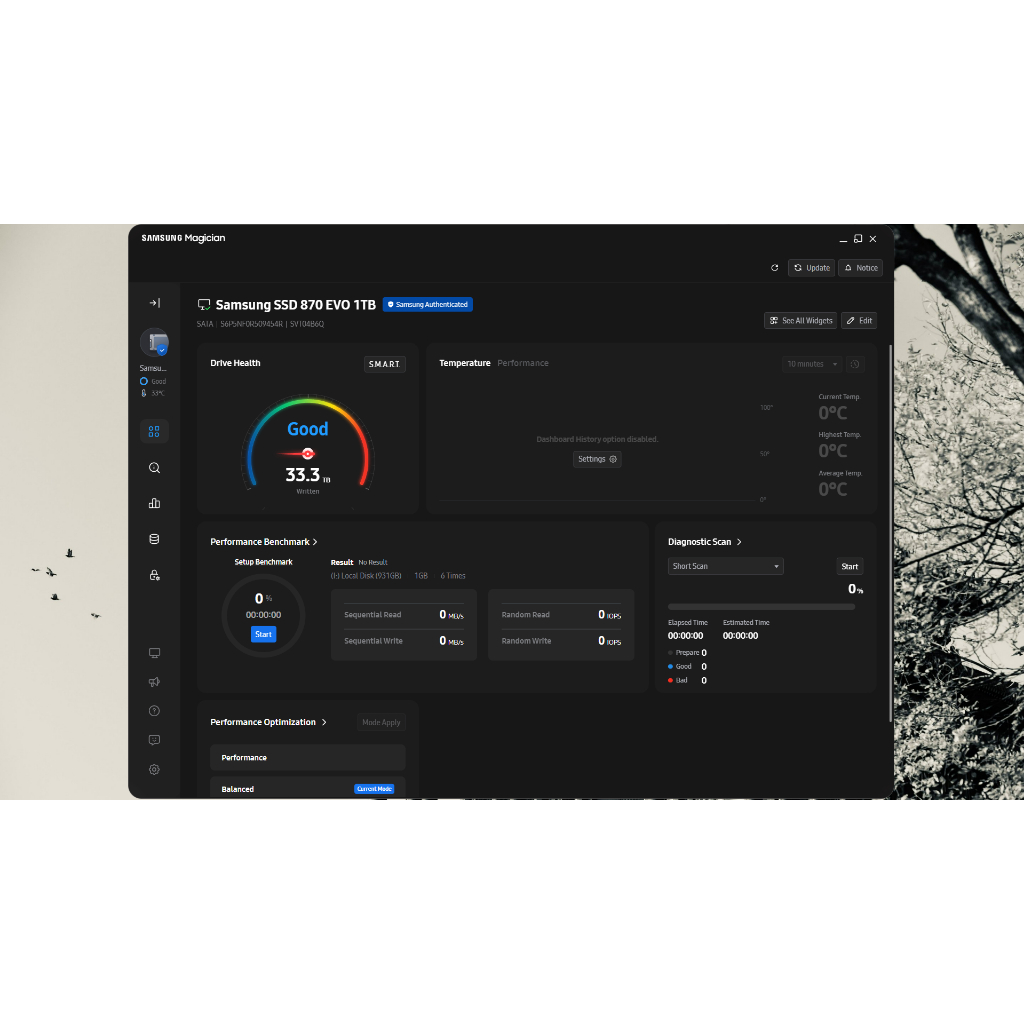1024x1024 pixels.
Task: Open the settings gear in sidebar
Action: (154, 769)
